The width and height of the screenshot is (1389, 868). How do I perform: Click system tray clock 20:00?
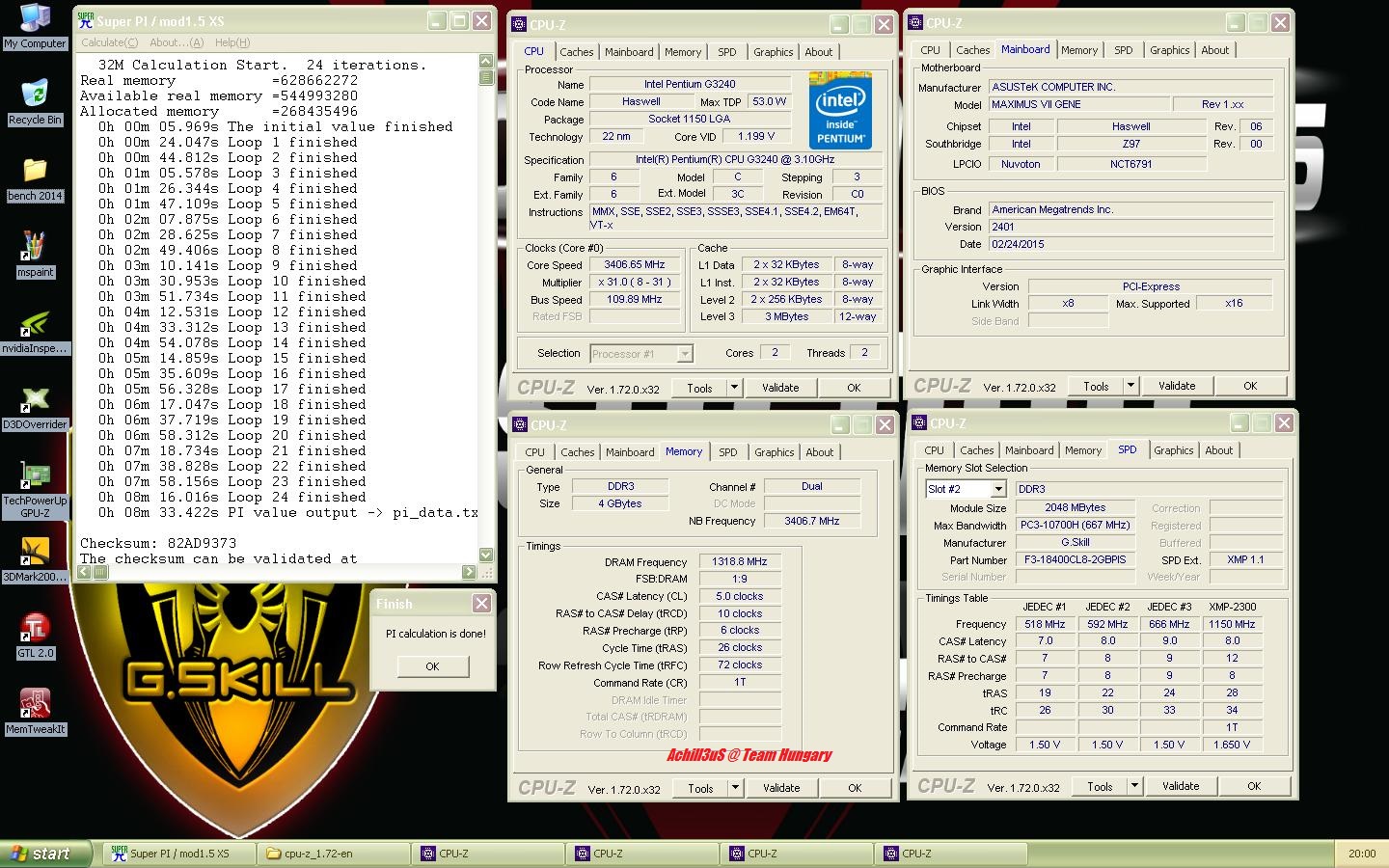click(1362, 854)
